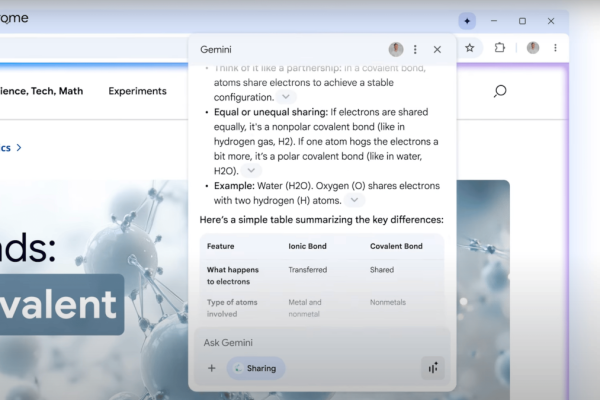Screen dimensions: 600x400
Task: Click the Gemini panel title
Action: [x=216, y=50]
